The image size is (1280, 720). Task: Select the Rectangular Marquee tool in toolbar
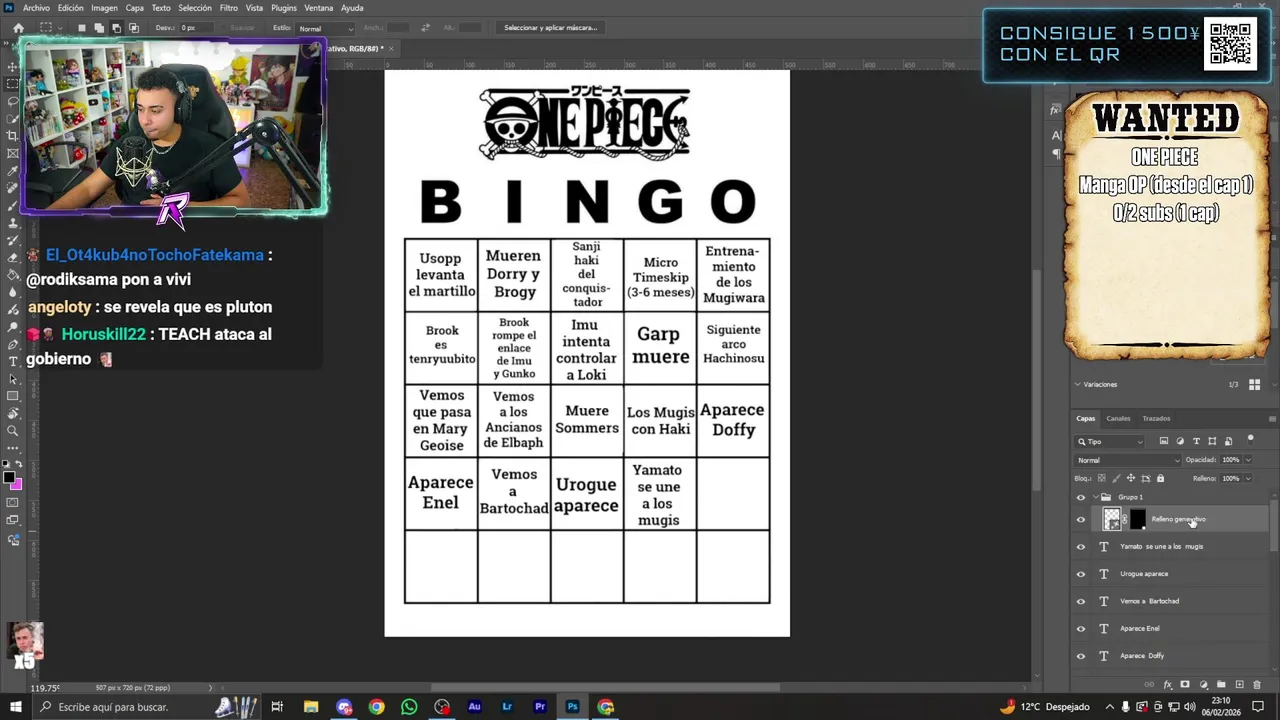(x=12, y=84)
